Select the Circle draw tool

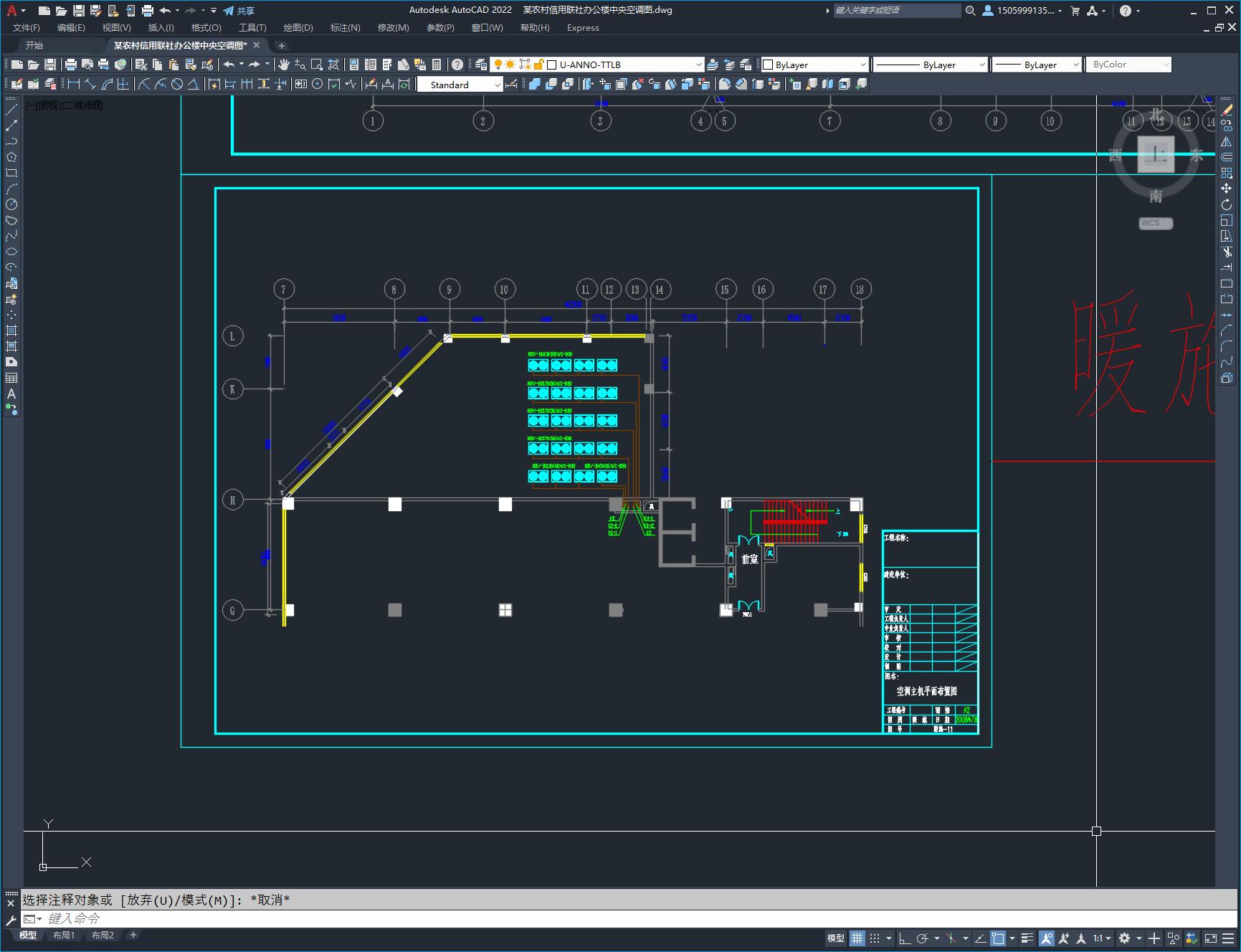11,204
